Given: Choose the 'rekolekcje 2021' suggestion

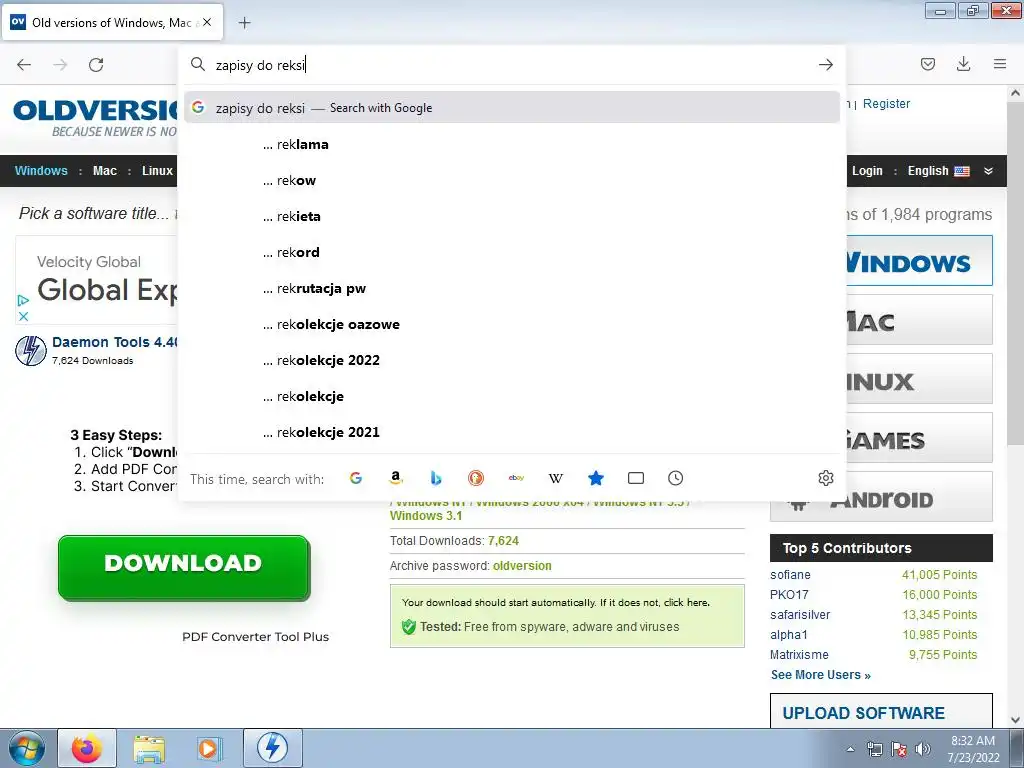Looking at the screenshot, I should [x=512, y=432].
